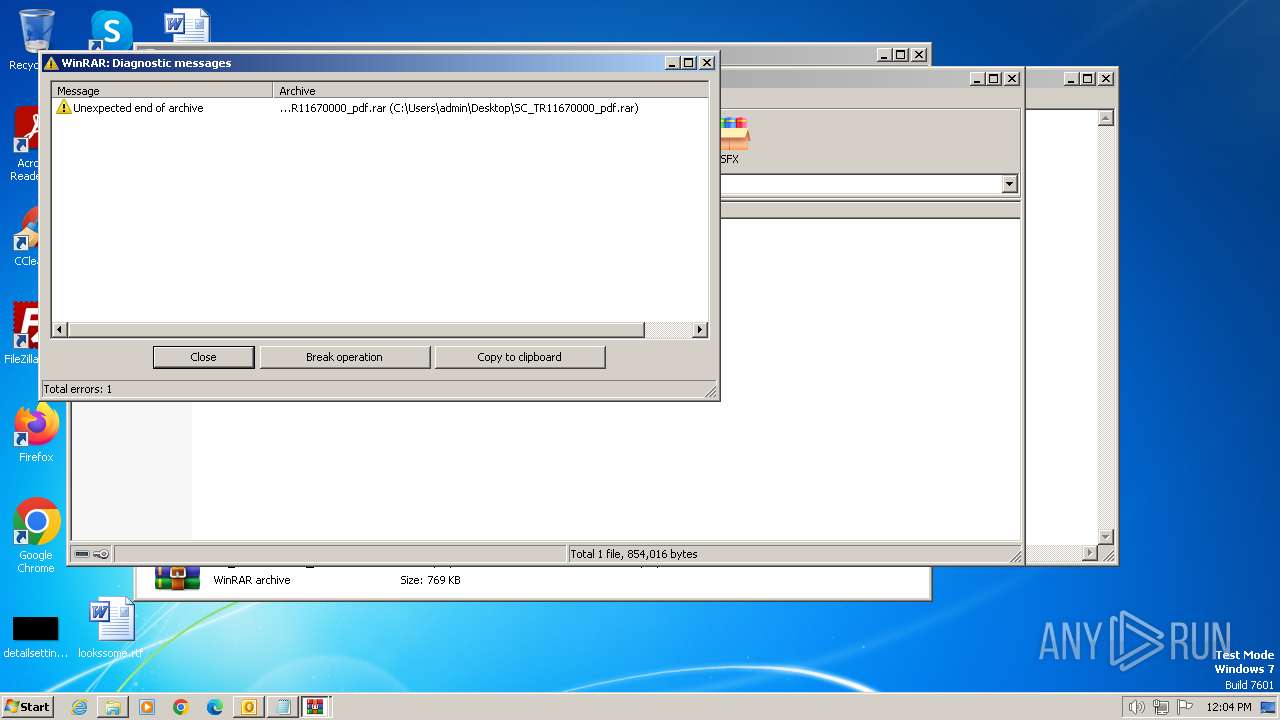Image resolution: width=1280 pixels, height=720 pixels.
Task: Click 'Total errors: 1' status text
Action: point(78,389)
